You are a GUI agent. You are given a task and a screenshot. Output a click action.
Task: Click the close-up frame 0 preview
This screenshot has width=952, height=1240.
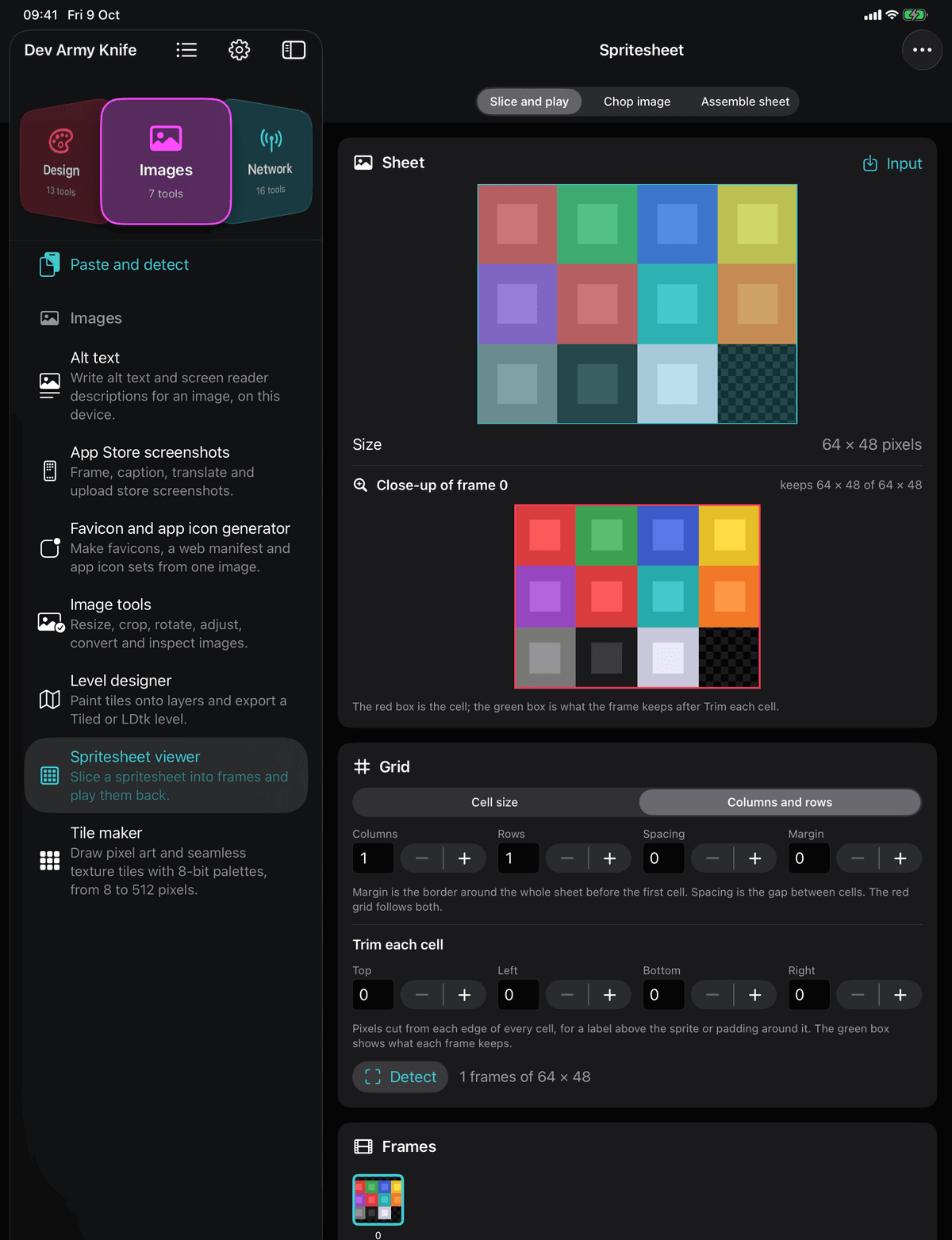637,596
